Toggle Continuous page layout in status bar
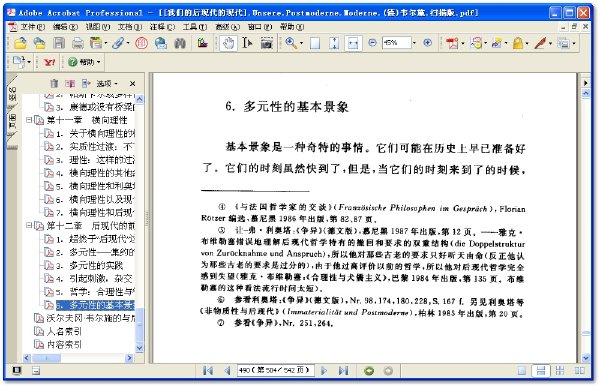The width and height of the screenshot is (600, 387). tap(541, 370)
